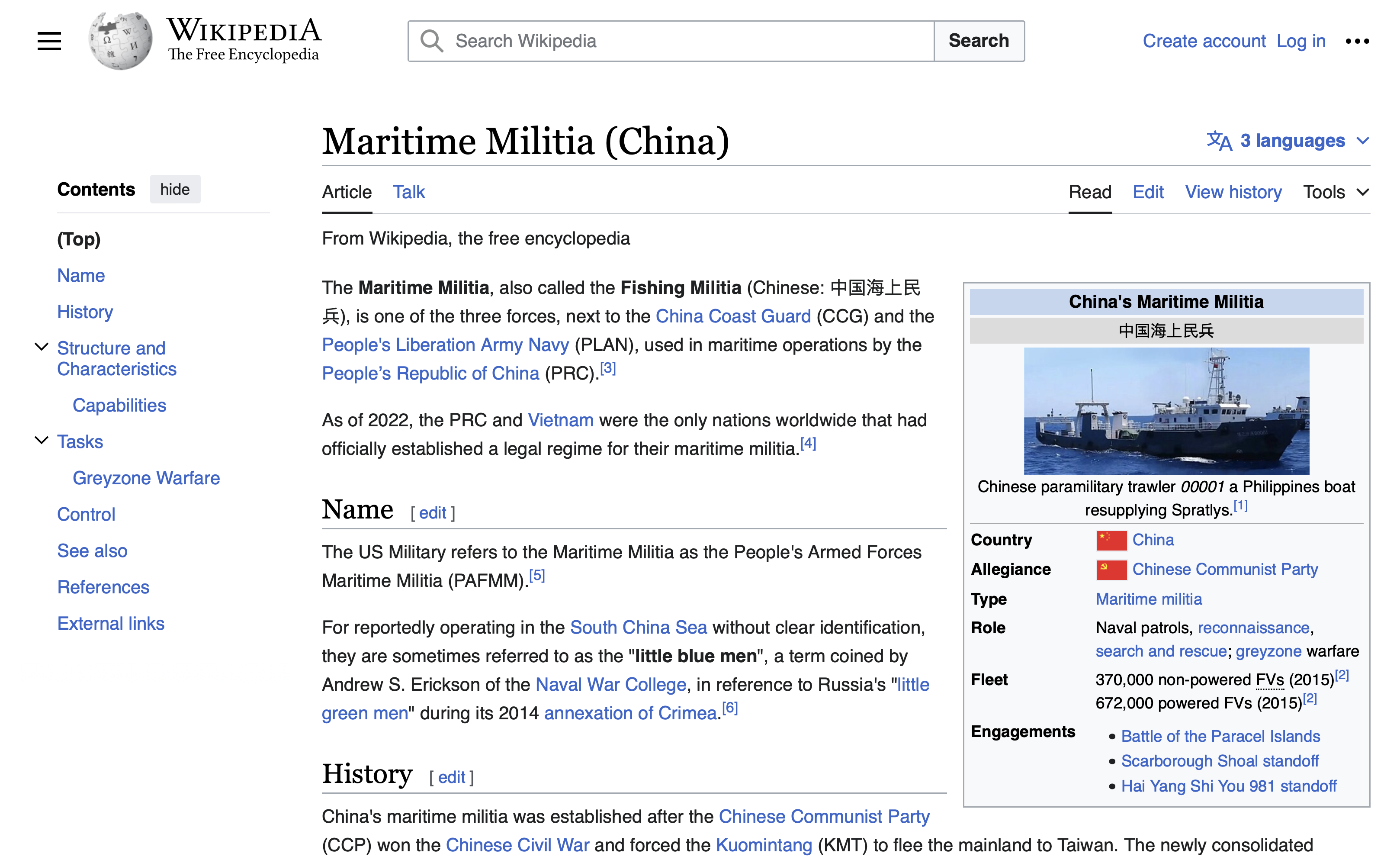This screenshot has height=863, width=1400.
Task: Collapse the Tasks section arrow
Action: (42, 441)
